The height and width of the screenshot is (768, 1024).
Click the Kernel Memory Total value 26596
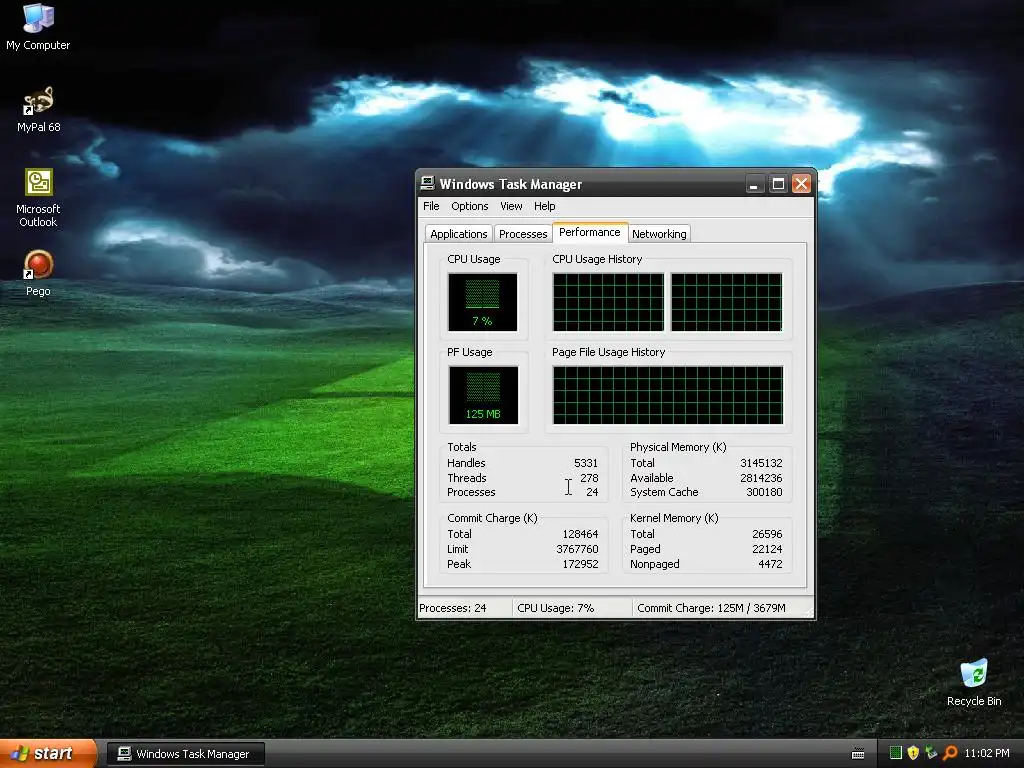(x=767, y=534)
